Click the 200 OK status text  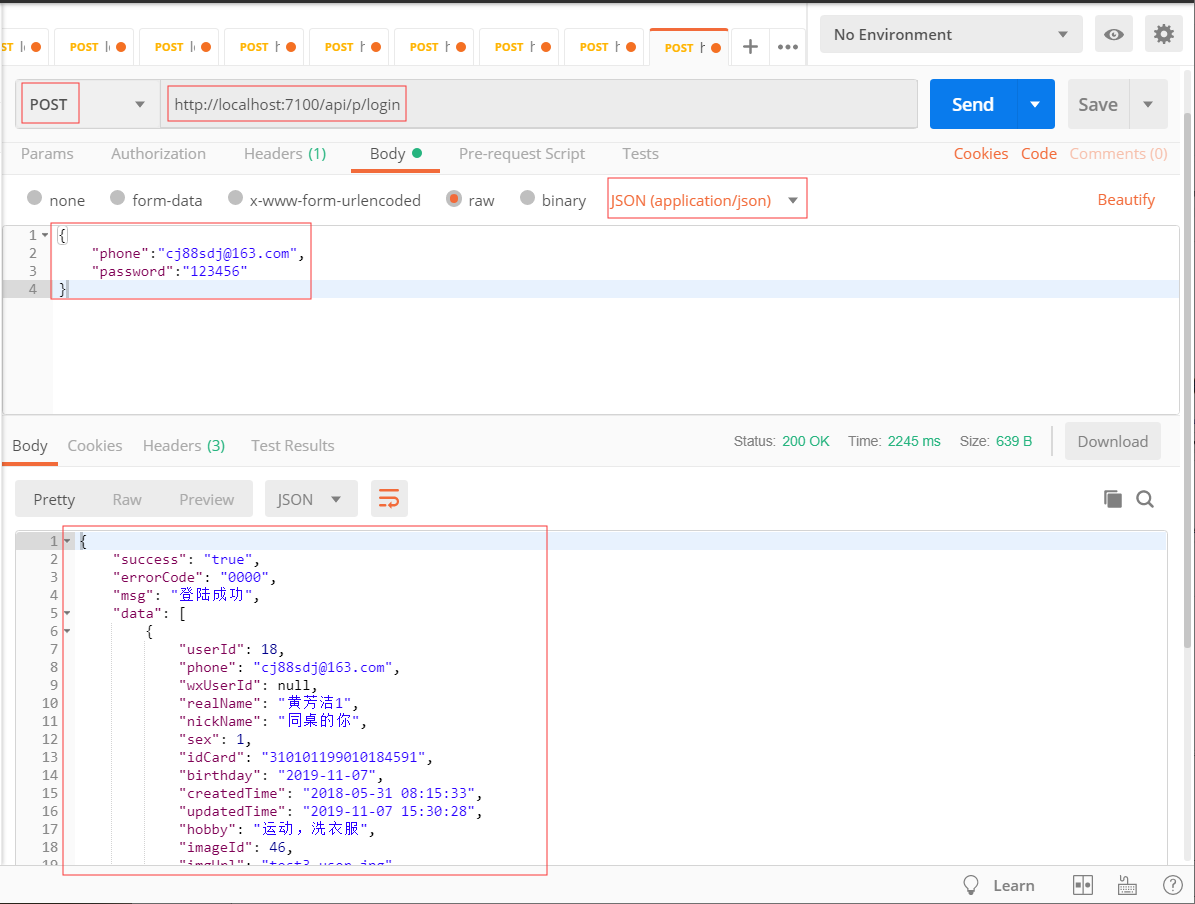(806, 441)
